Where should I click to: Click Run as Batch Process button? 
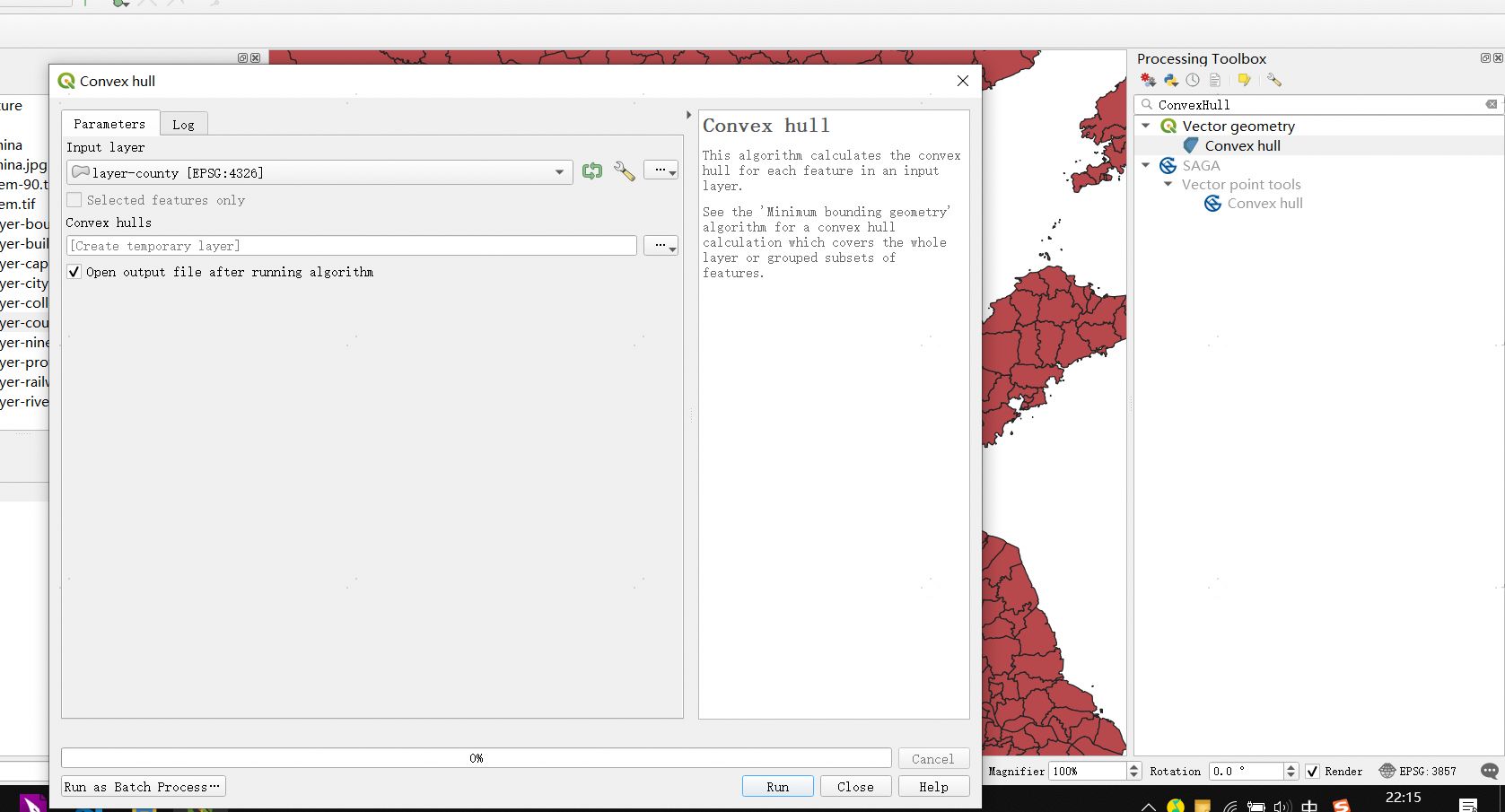pyautogui.click(x=143, y=787)
